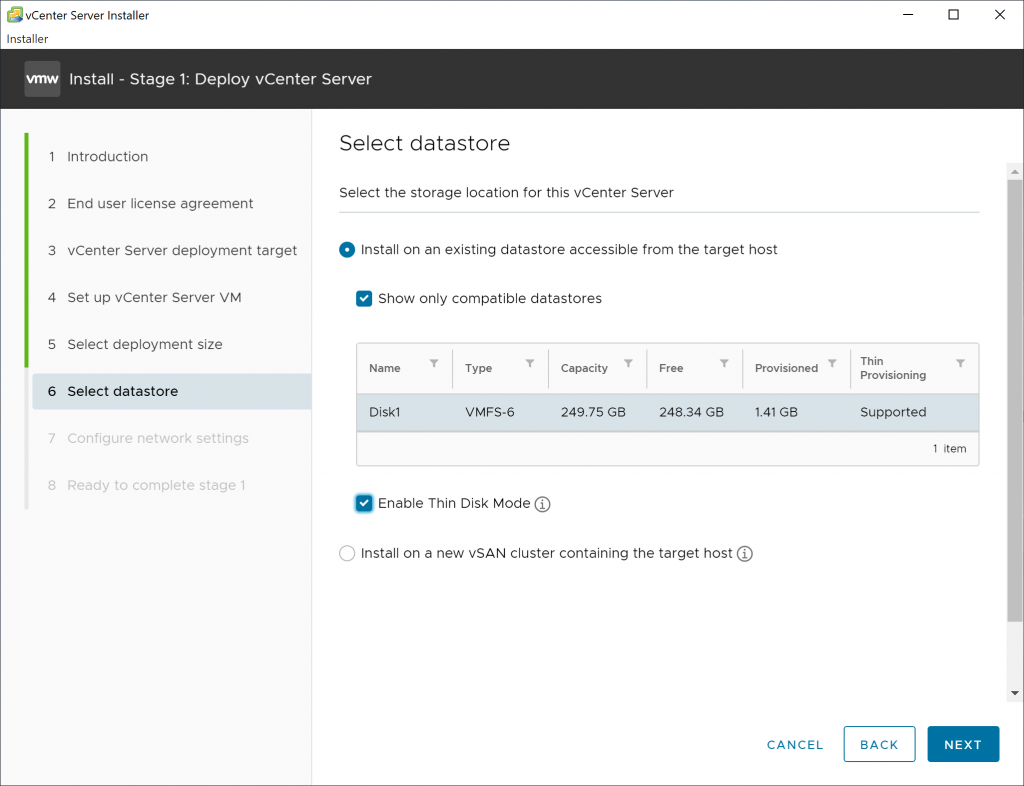Click the scrollbar down arrow
This screenshot has width=1024, height=786.
1014,693
